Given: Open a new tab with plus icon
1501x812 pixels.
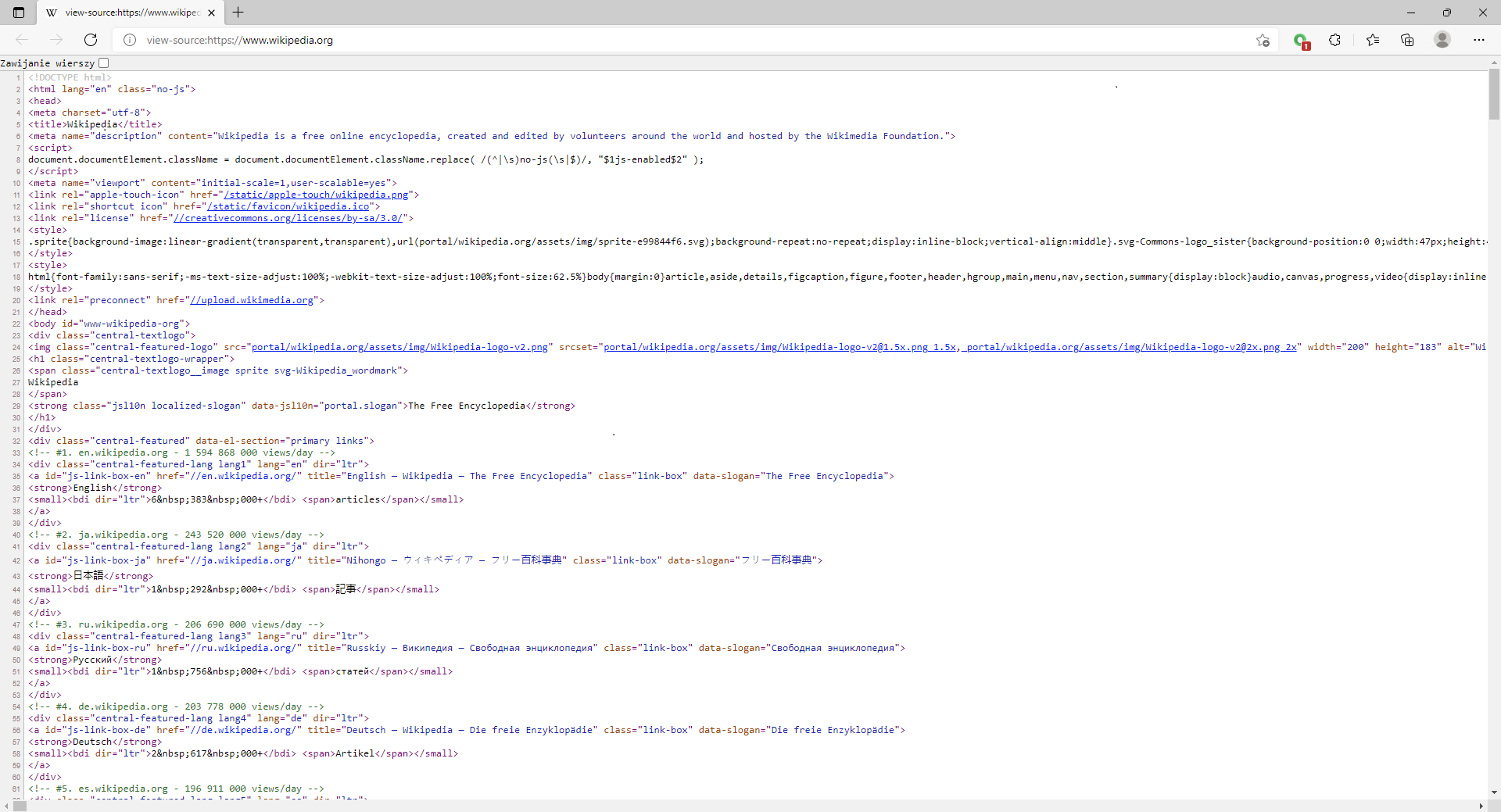Looking at the screenshot, I should (238, 13).
